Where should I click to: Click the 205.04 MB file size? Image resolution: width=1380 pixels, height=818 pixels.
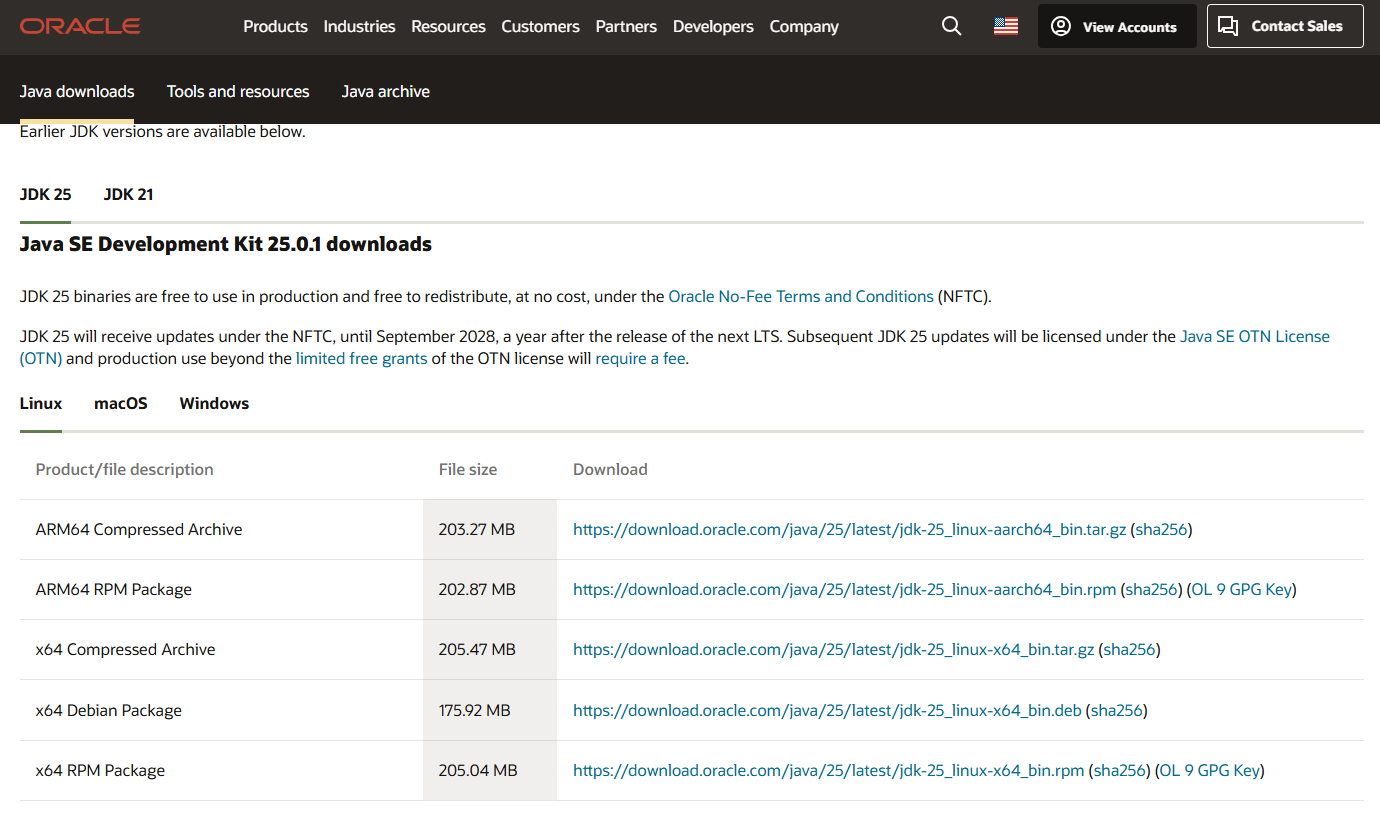pyautogui.click(x=478, y=770)
